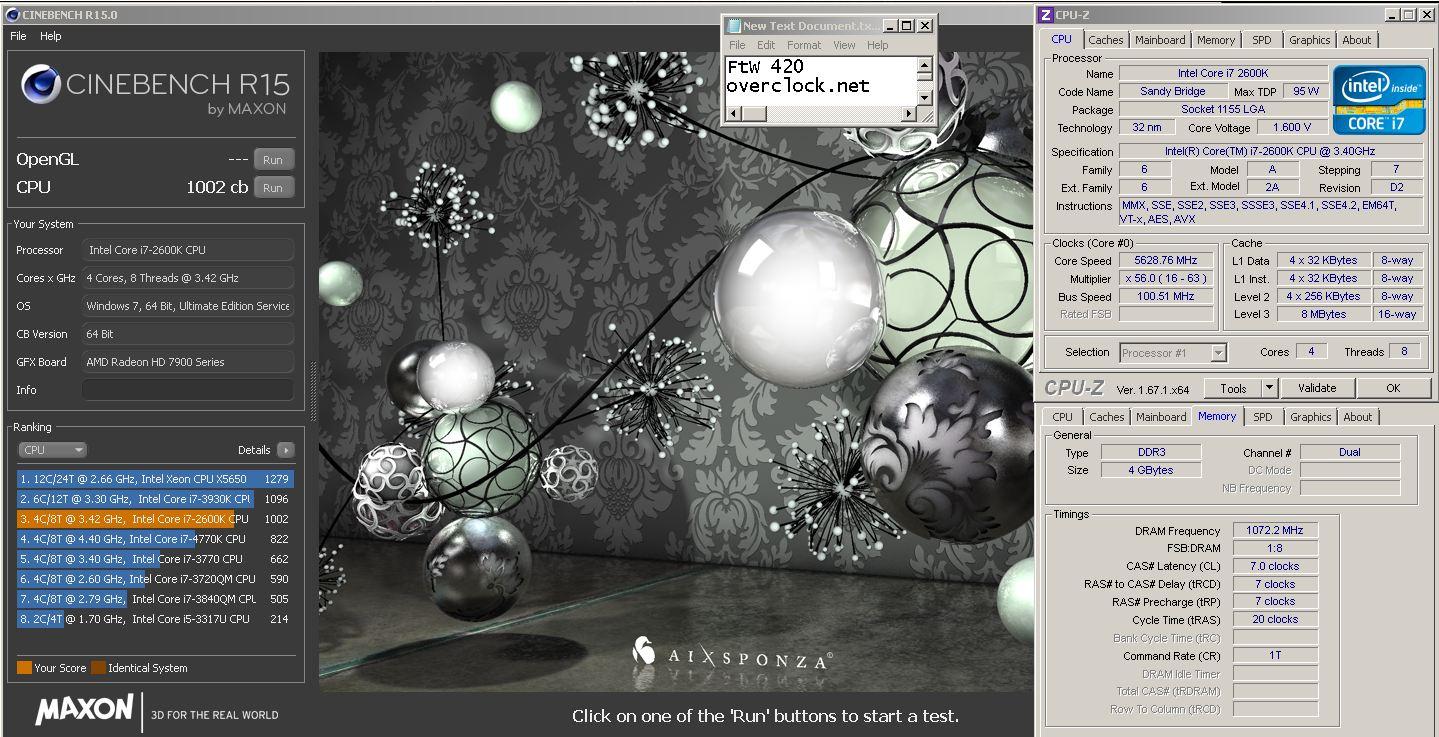1439x737 pixels.
Task: Open the Tools dropdown arrow in CPU-Z
Action: [1269, 388]
